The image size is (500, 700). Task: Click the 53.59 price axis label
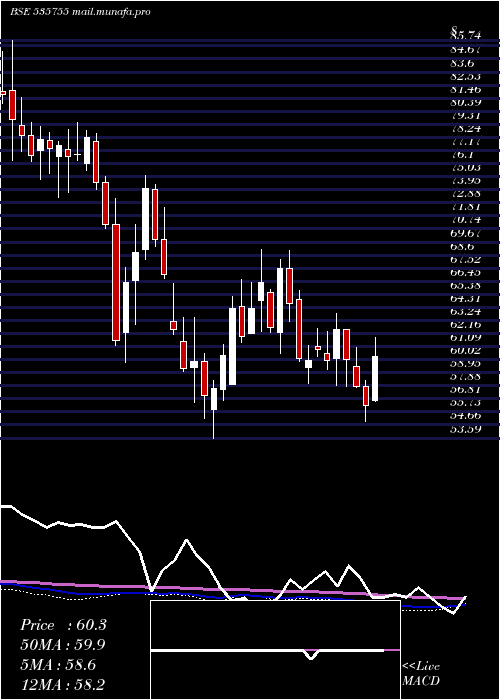tap(466, 430)
